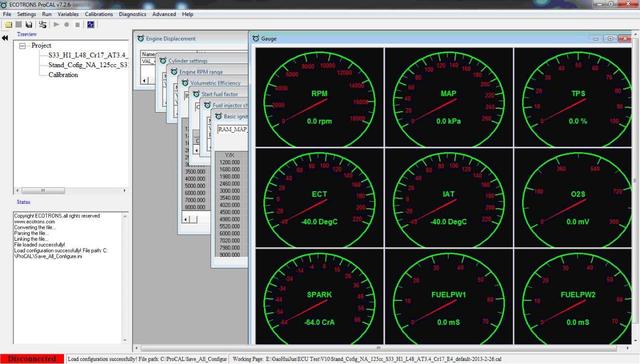Click the round record toolbar icon

coord(67,24)
